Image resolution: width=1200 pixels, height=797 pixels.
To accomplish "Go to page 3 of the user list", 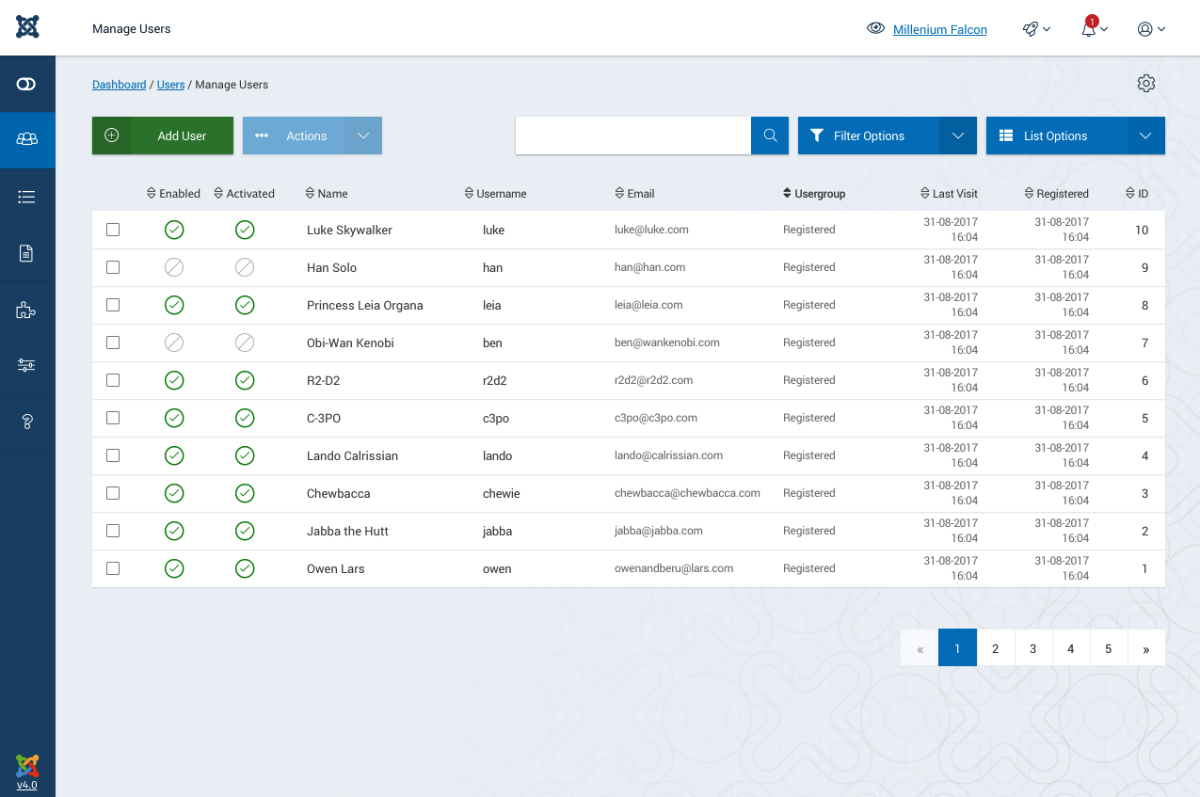I will [1033, 647].
